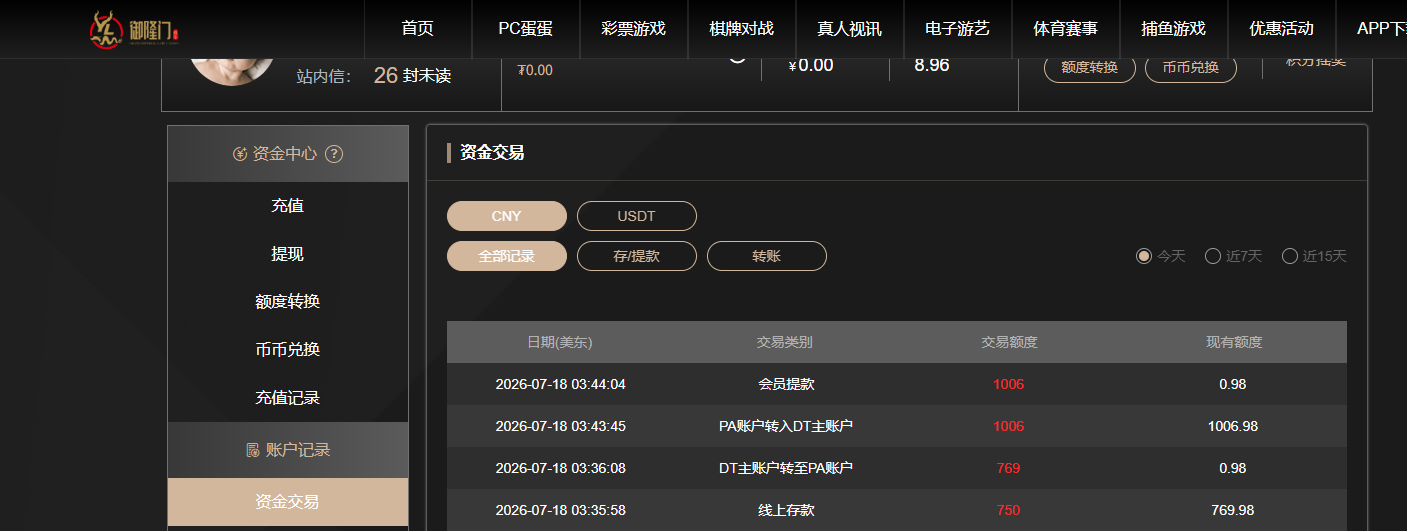Open 捕鱼游戏 navigation item
1407x531 pixels.
(1174, 29)
